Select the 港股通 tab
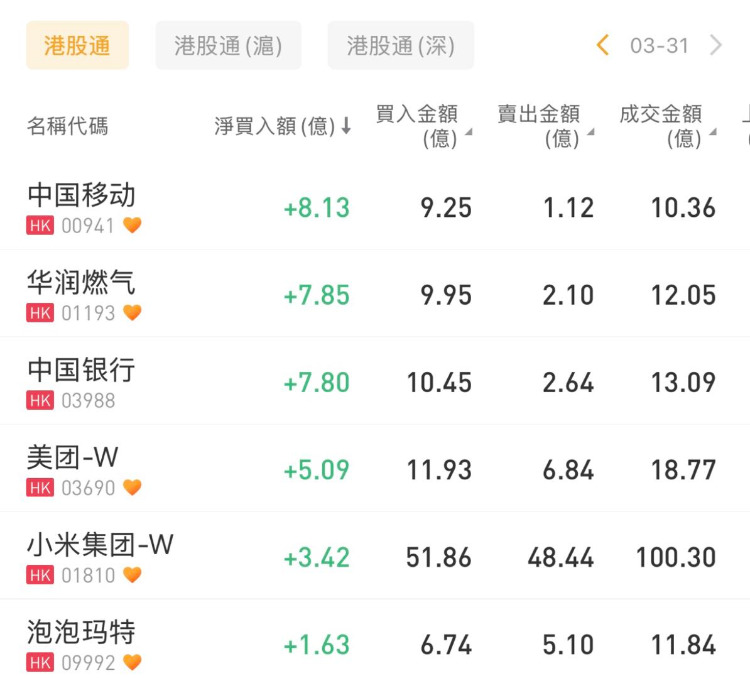The height and width of the screenshot is (678, 750). click(77, 45)
